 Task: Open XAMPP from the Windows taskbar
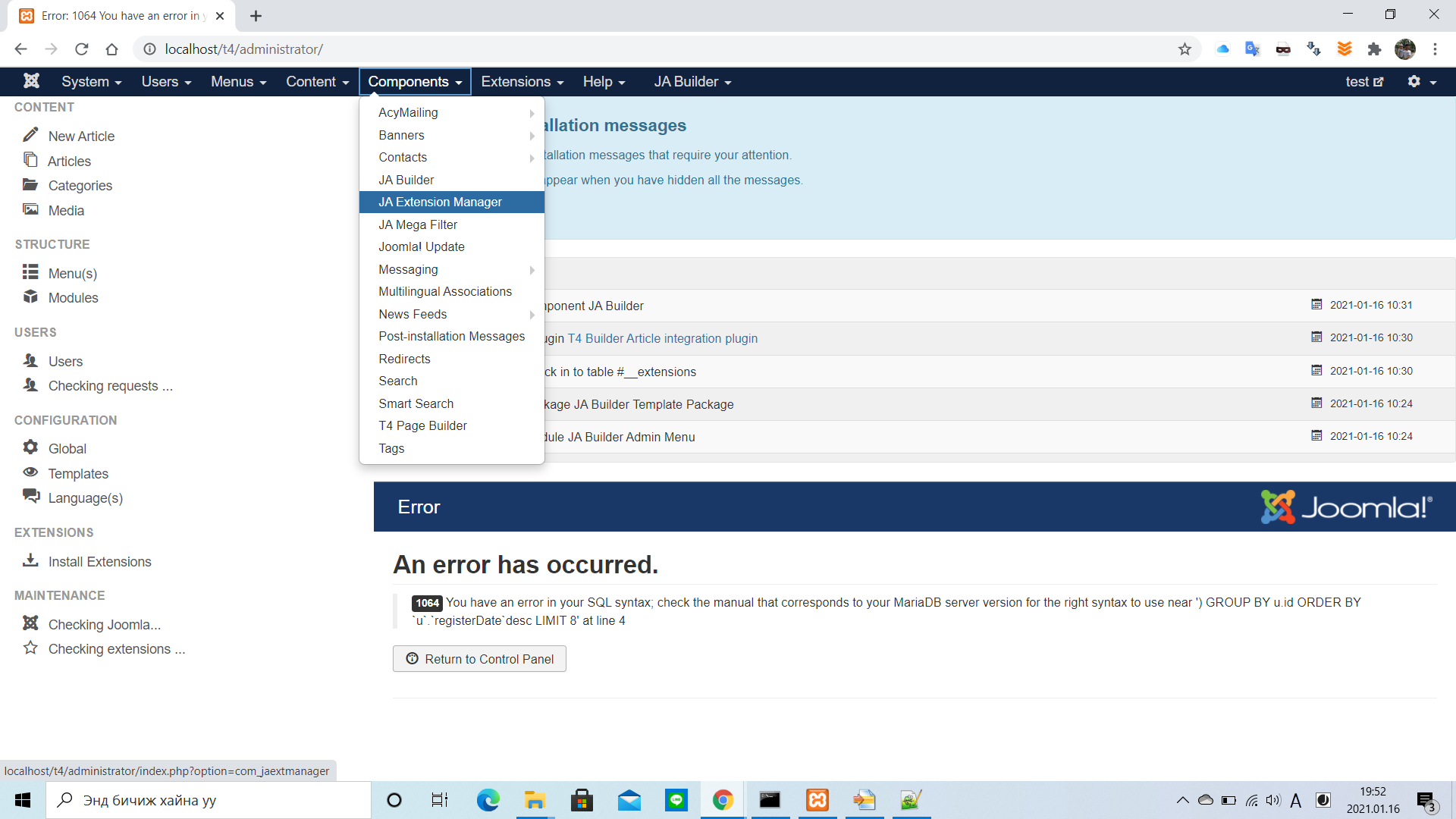tap(817, 800)
